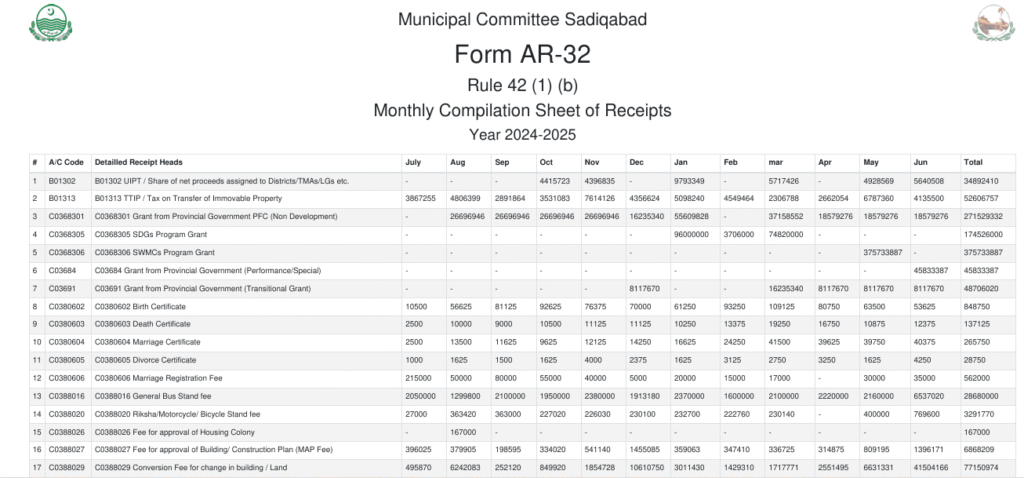Select total value 375733887 for SWMCs grant

tap(980, 253)
